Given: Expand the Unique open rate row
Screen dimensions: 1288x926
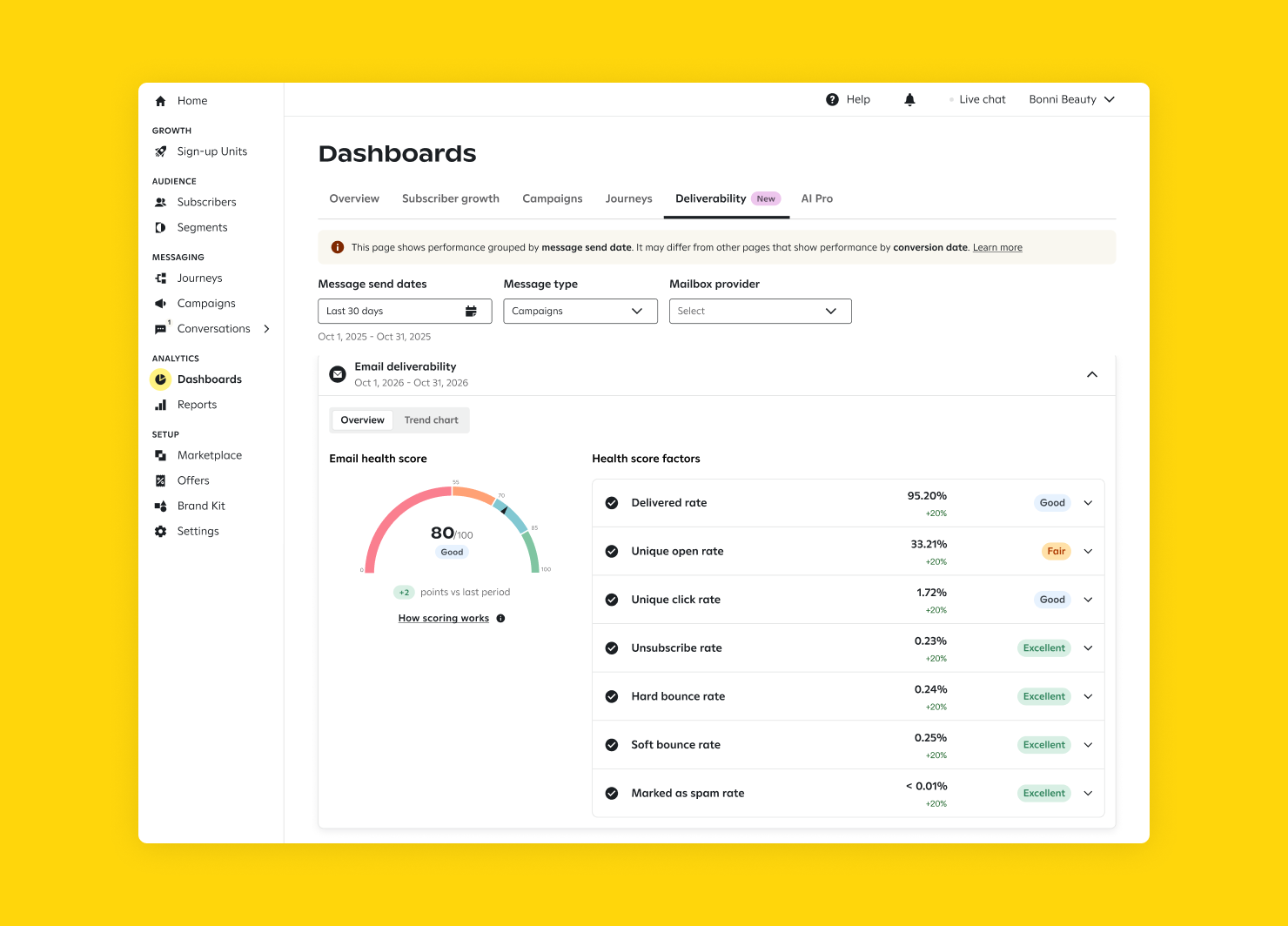Looking at the screenshot, I should (x=1088, y=552).
